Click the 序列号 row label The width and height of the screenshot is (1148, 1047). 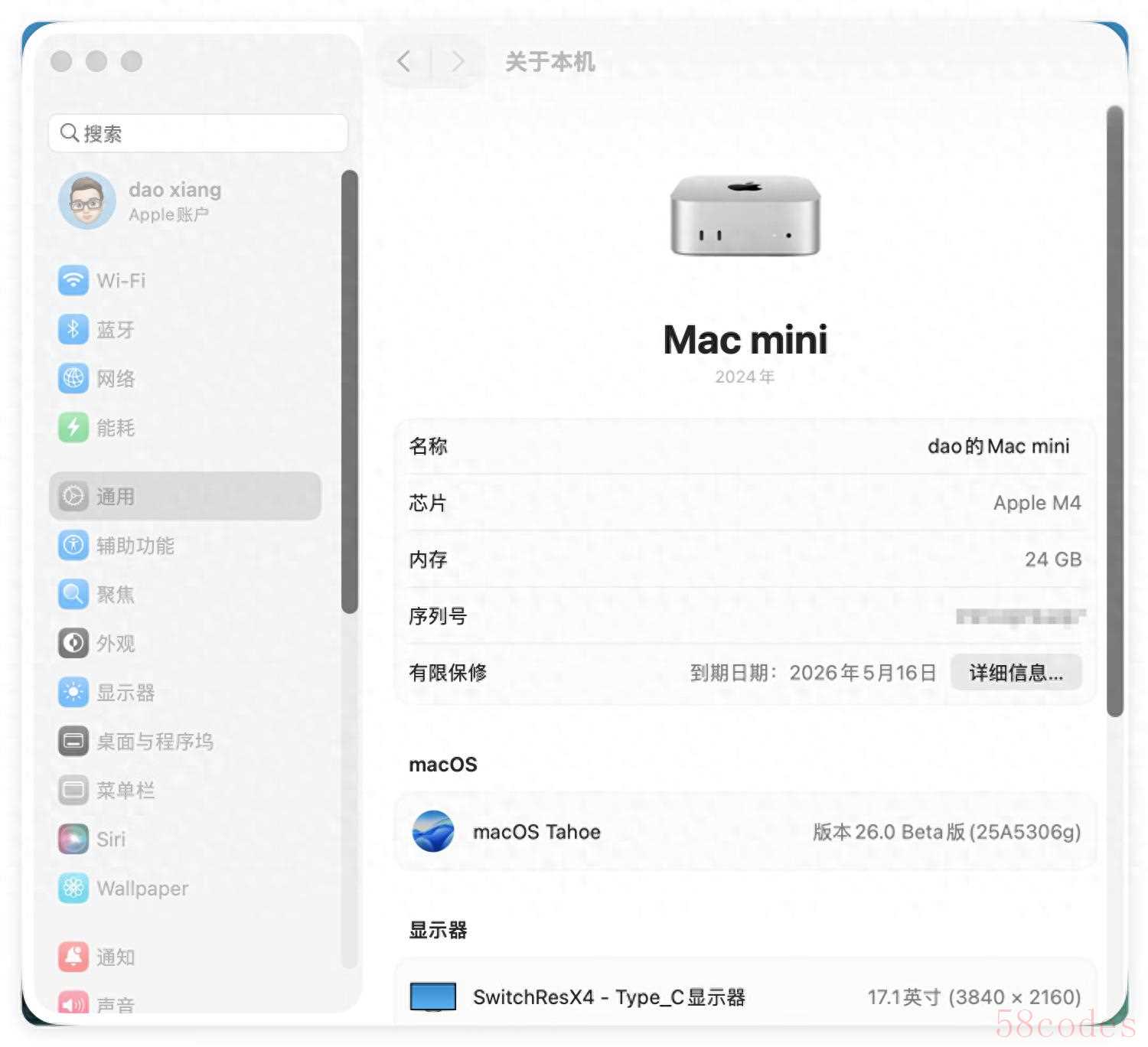pos(438,616)
